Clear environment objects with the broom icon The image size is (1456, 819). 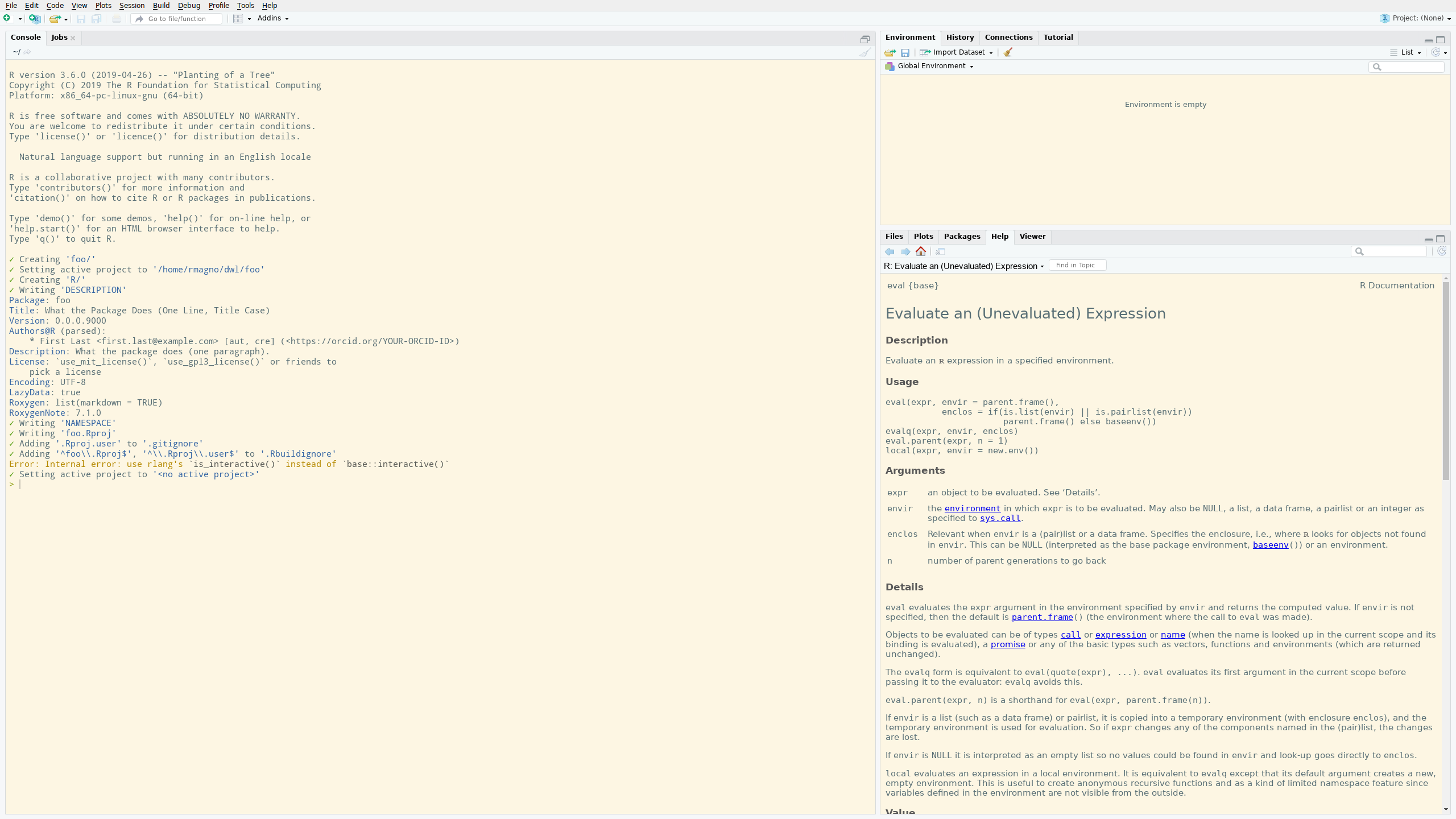[x=1008, y=52]
